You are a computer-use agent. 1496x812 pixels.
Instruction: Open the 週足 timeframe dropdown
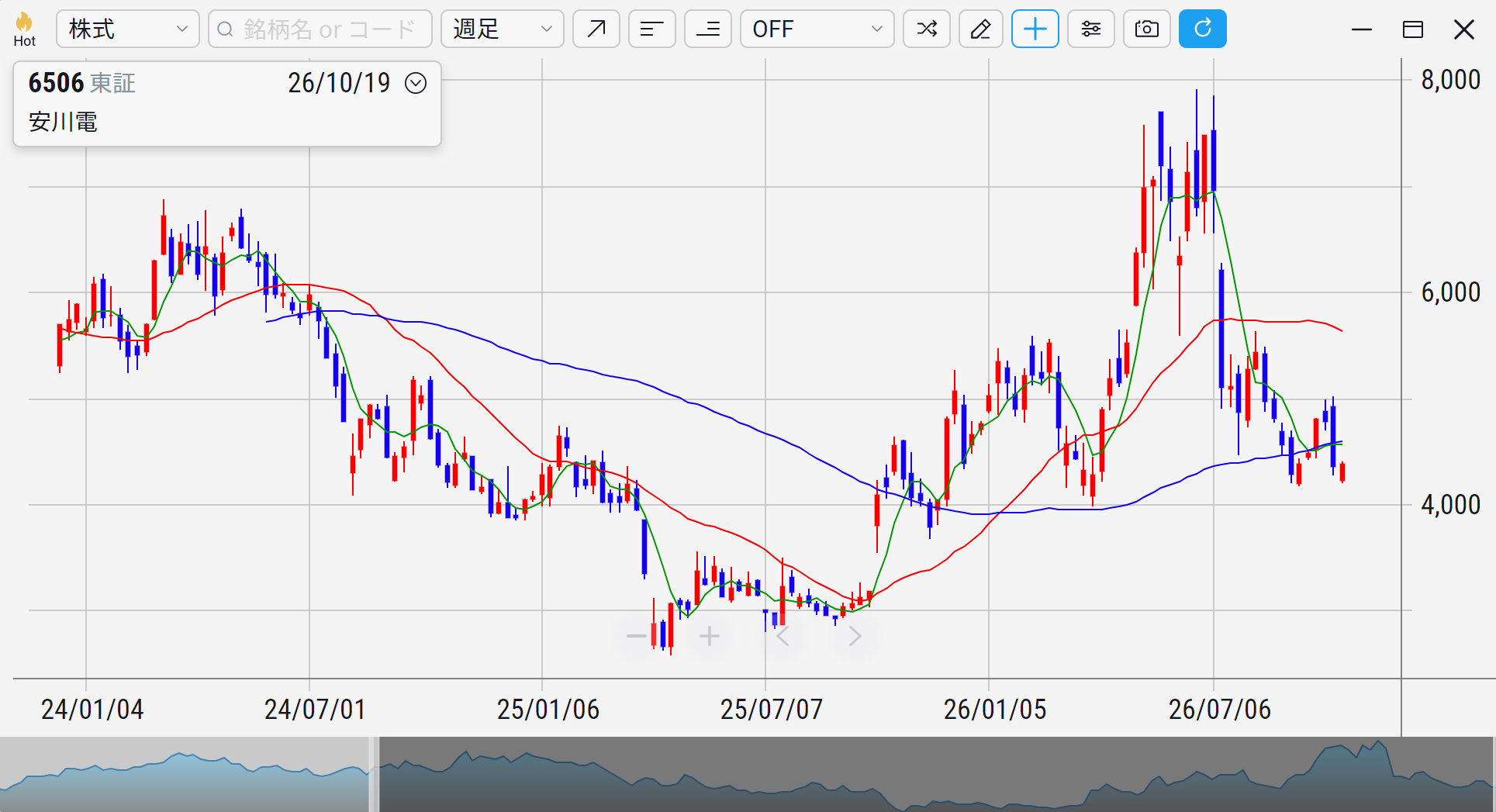502,29
